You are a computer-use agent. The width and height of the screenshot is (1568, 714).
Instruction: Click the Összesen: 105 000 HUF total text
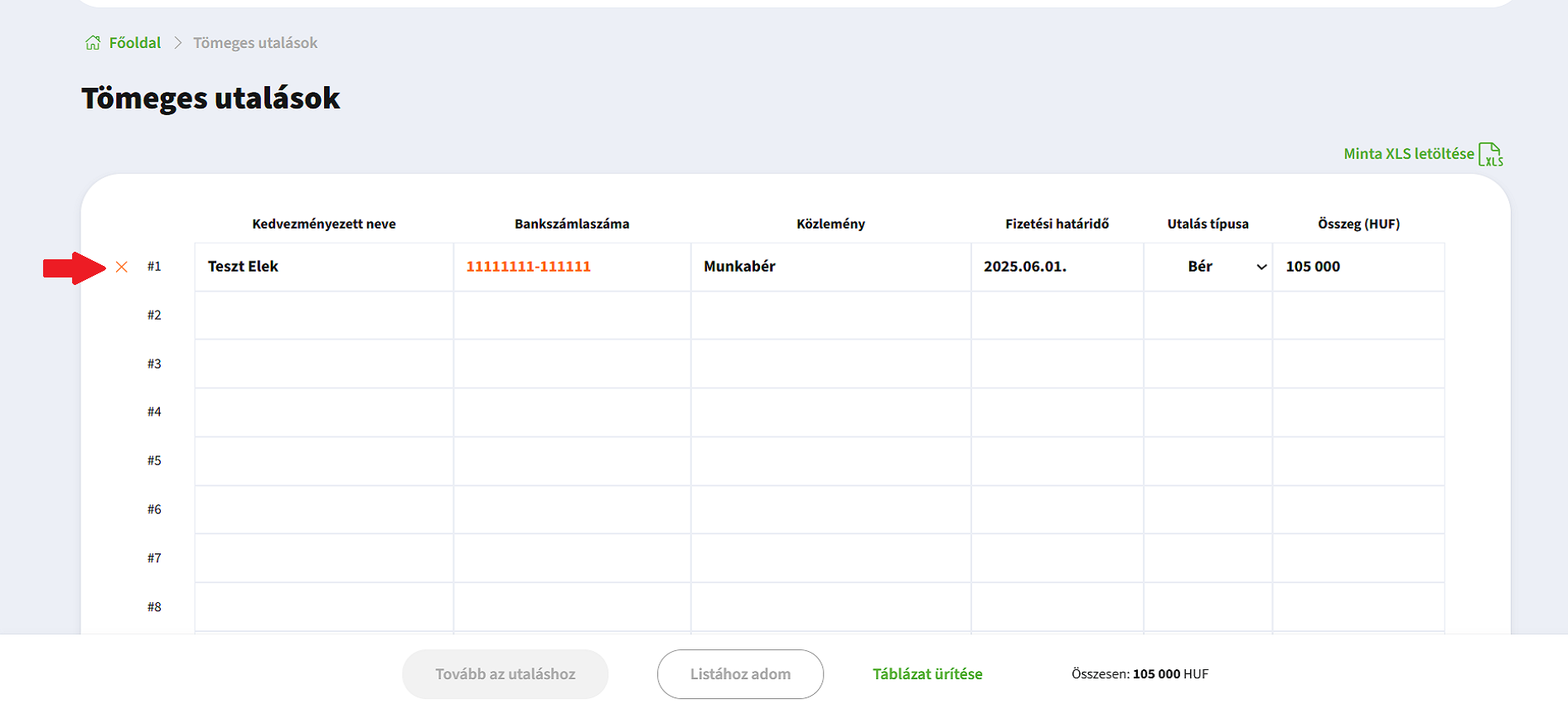tap(1140, 674)
